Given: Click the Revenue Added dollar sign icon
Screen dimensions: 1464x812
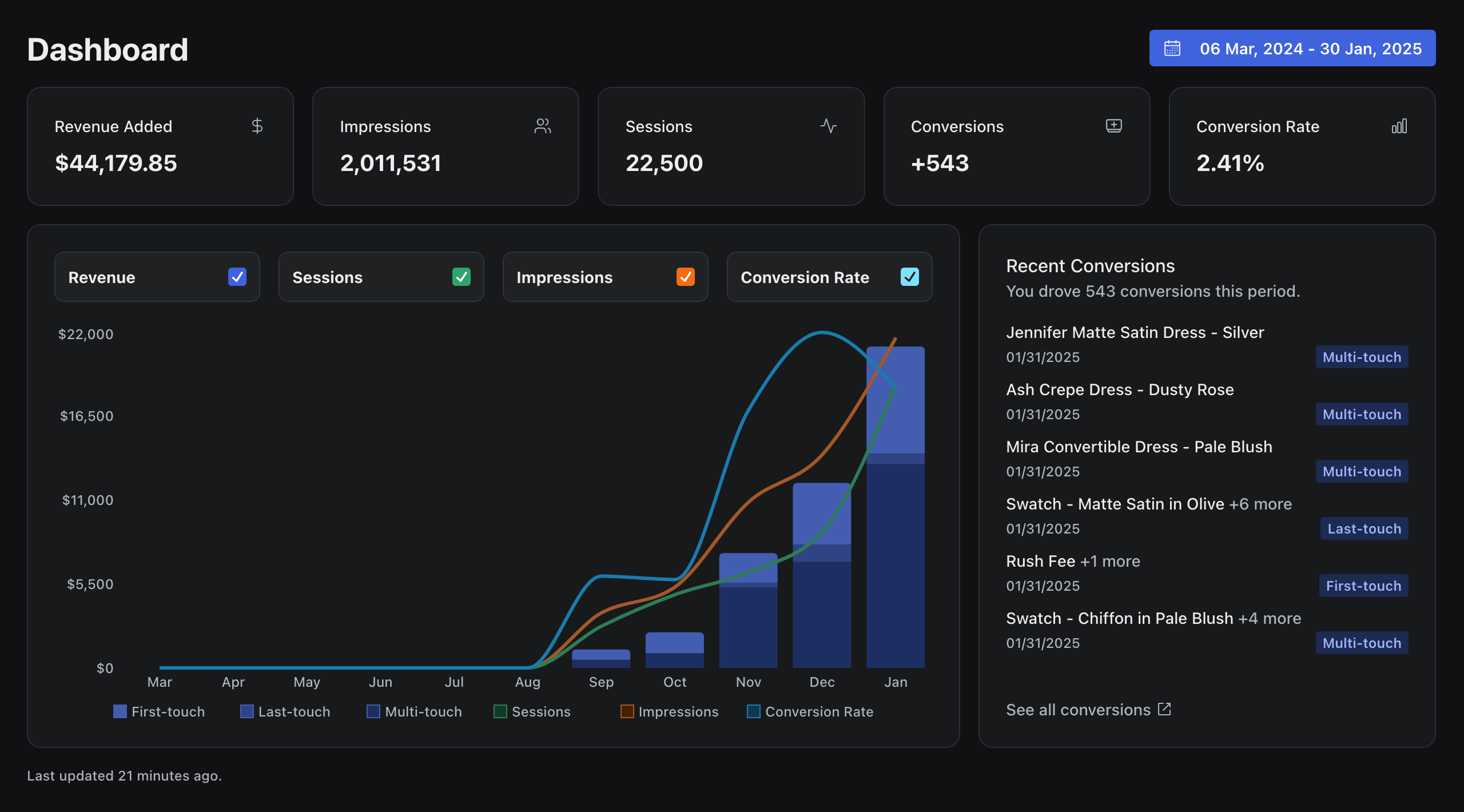Looking at the screenshot, I should [258, 125].
